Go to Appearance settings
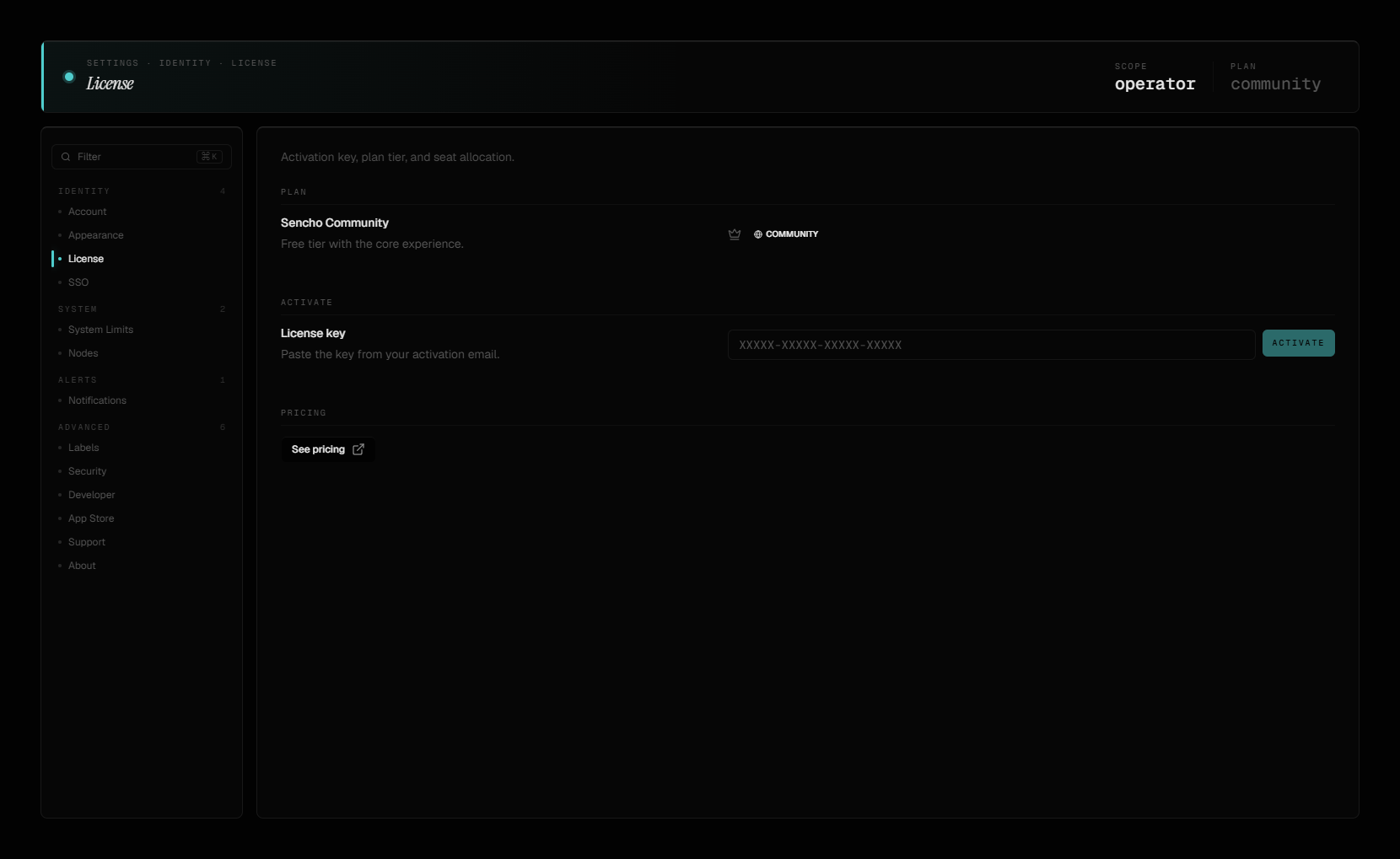1400x859 pixels. 96,235
